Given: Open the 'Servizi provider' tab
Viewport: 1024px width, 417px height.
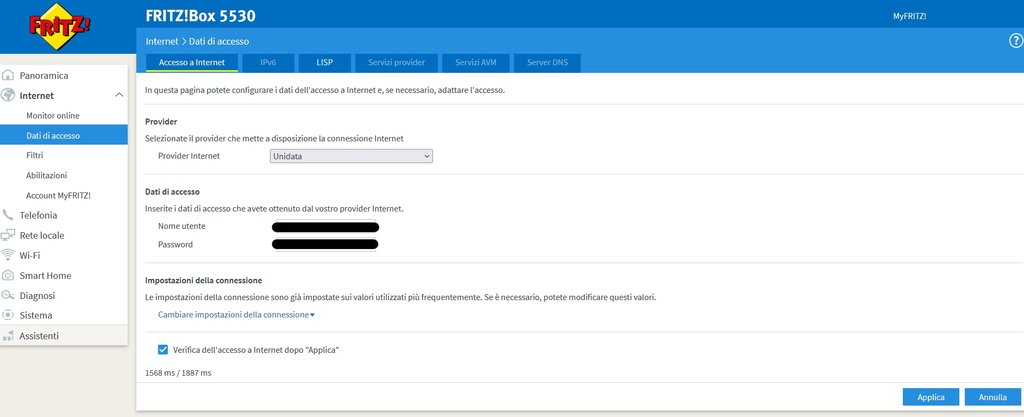Looking at the screenshot, I should click(396, 63).
